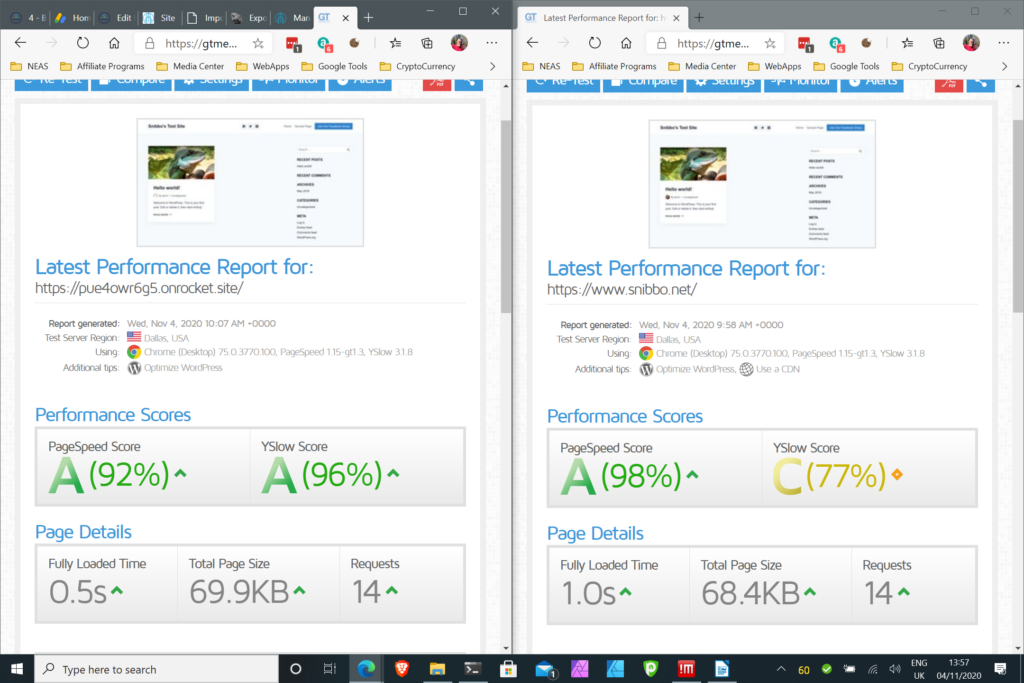Go back in the right browser window
Screen dimensions: 1024x683
point(532,43)
